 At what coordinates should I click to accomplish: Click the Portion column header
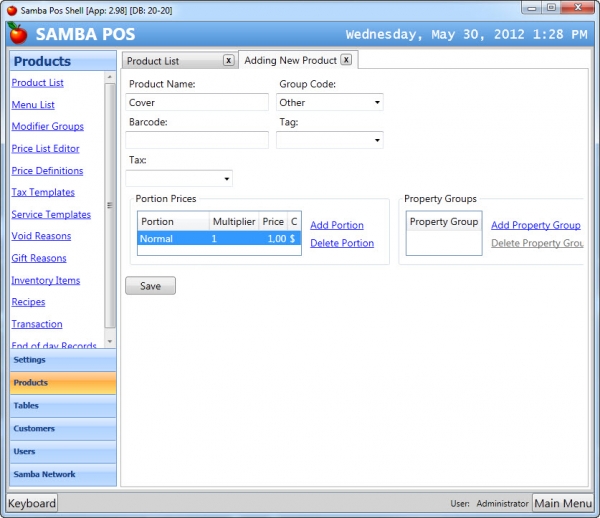point(173,222)
